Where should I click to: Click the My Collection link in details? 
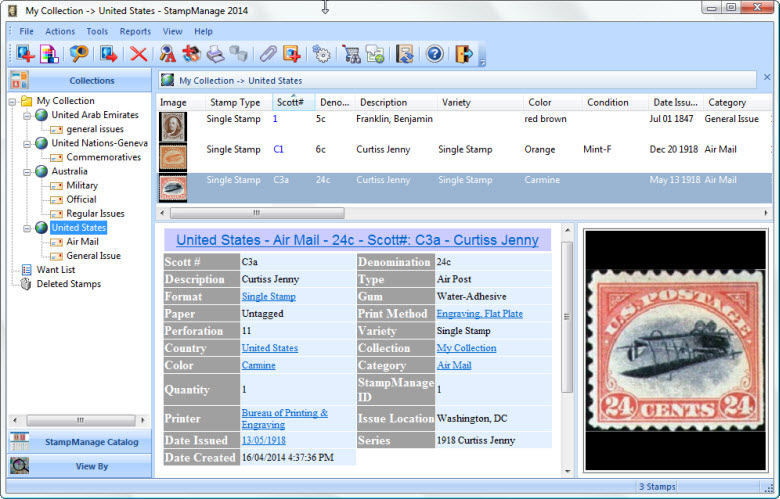tap(466, 348)
